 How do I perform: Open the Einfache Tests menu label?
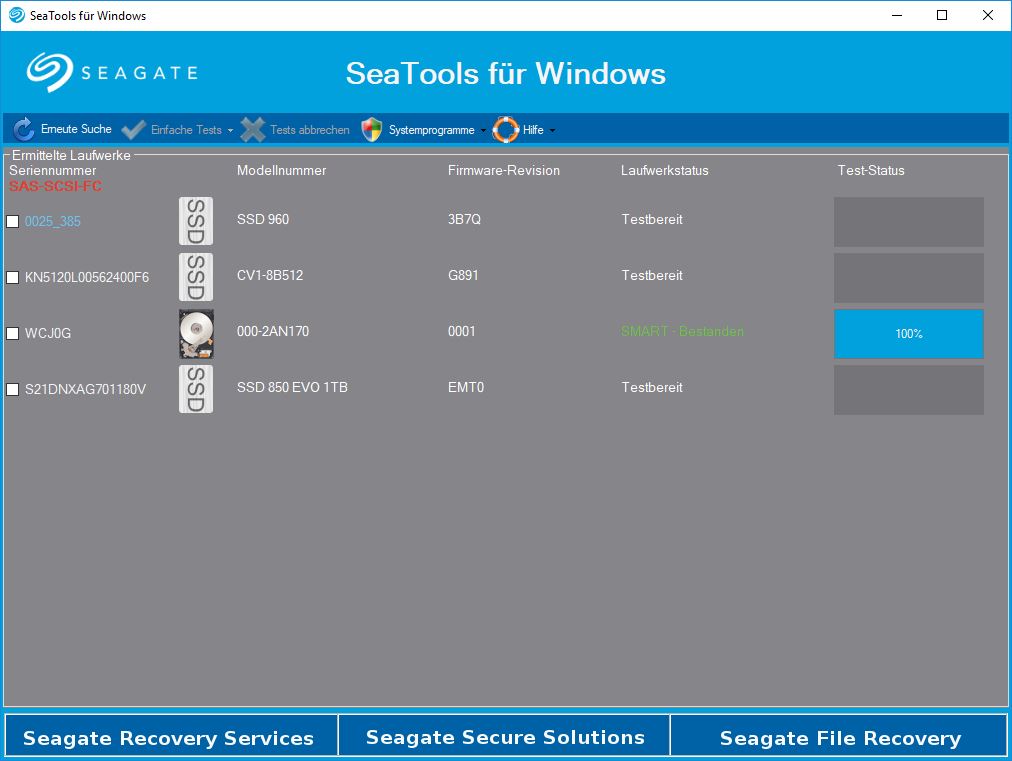pos(186,130)
